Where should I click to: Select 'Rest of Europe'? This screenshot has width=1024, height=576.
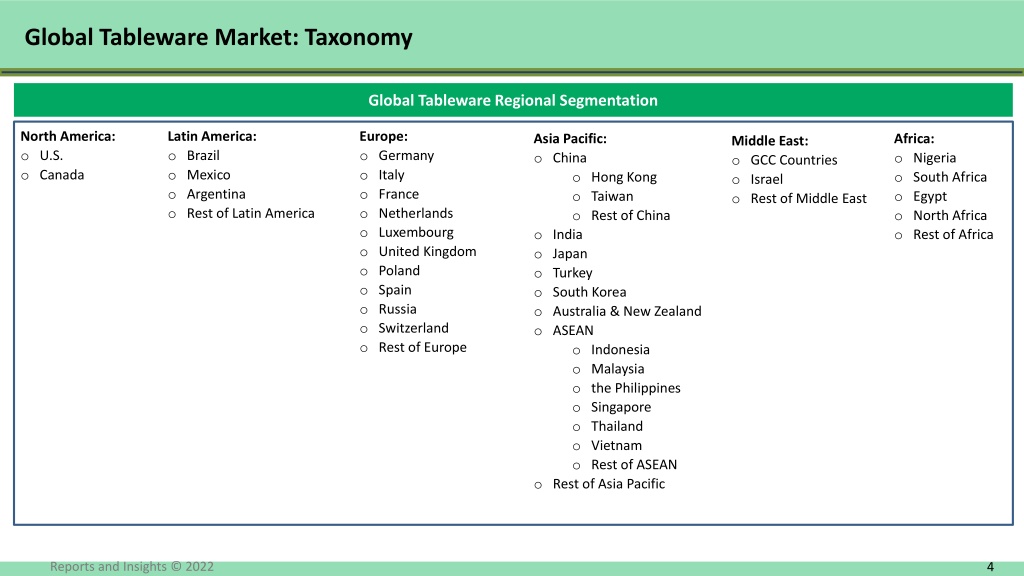coord(423,347)
